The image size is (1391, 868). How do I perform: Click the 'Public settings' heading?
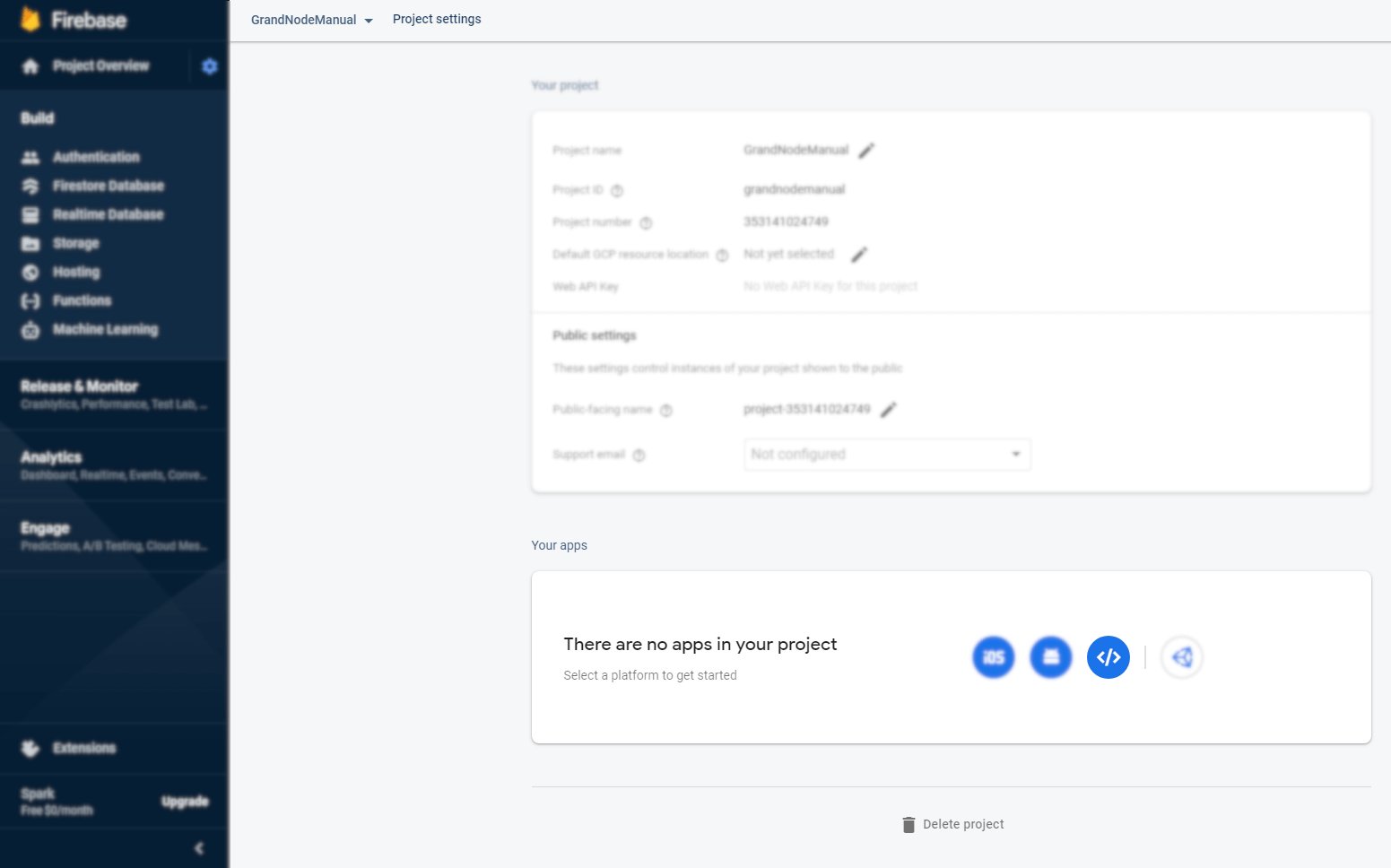click(x=595, y=335)
